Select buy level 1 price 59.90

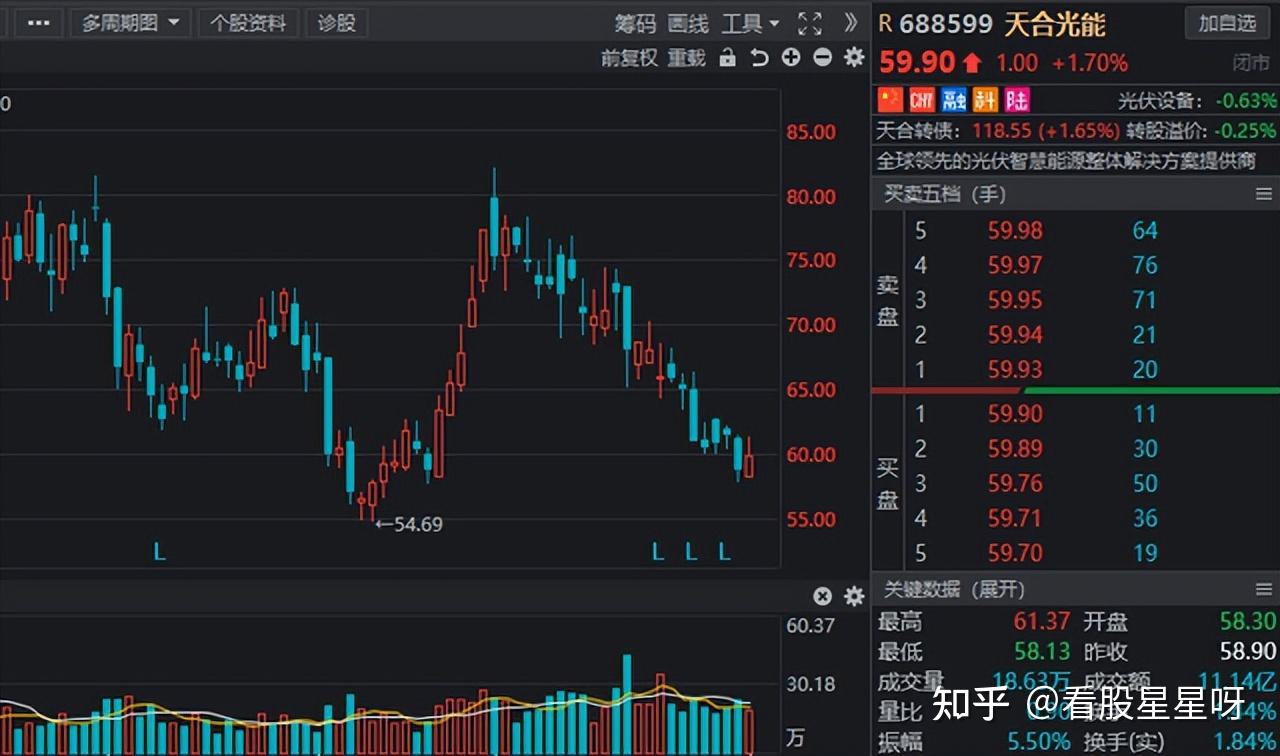pos(1015,414)
